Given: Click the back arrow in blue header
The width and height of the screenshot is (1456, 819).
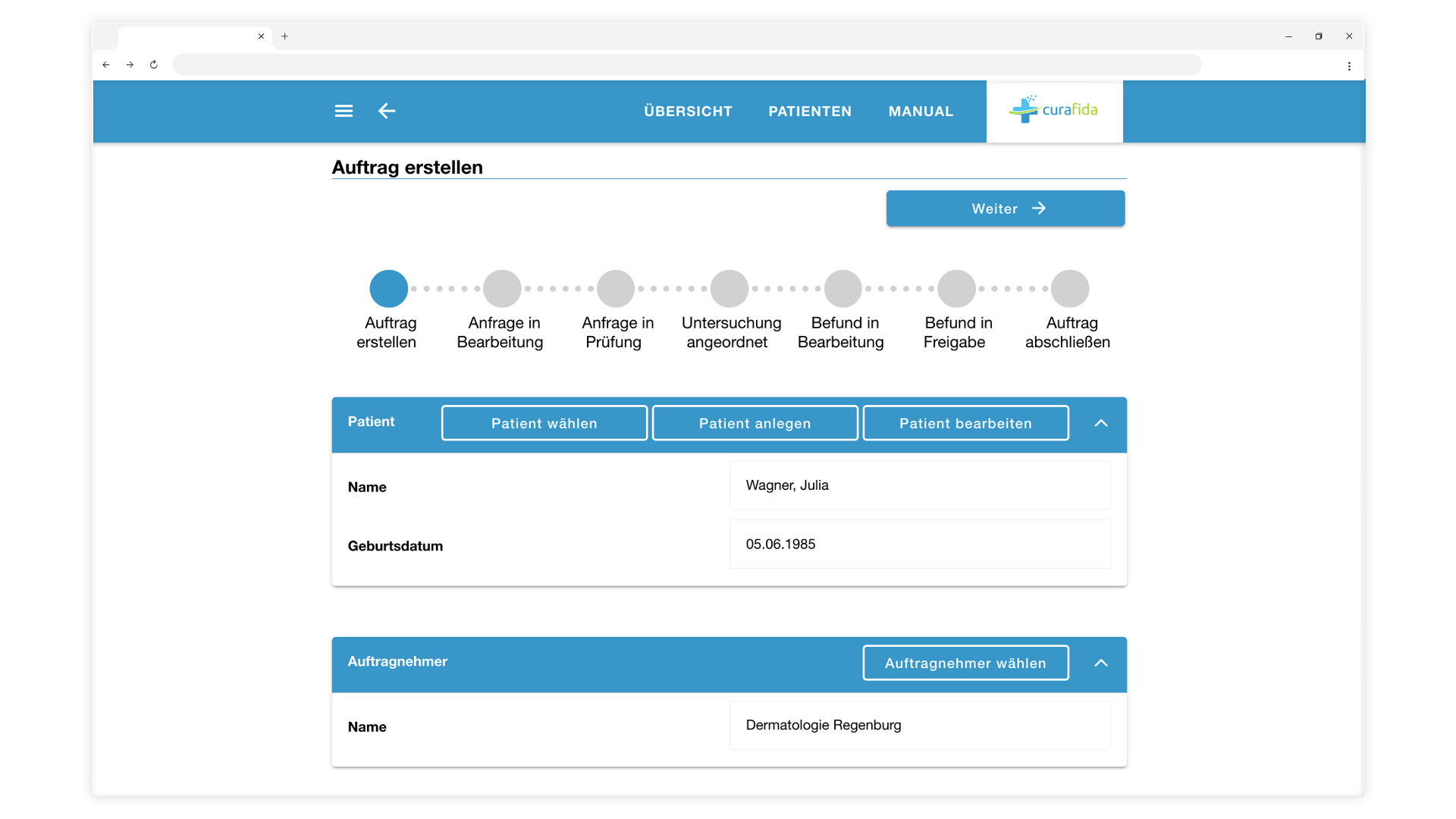Looking at the screenshot, I should [387, 111].
